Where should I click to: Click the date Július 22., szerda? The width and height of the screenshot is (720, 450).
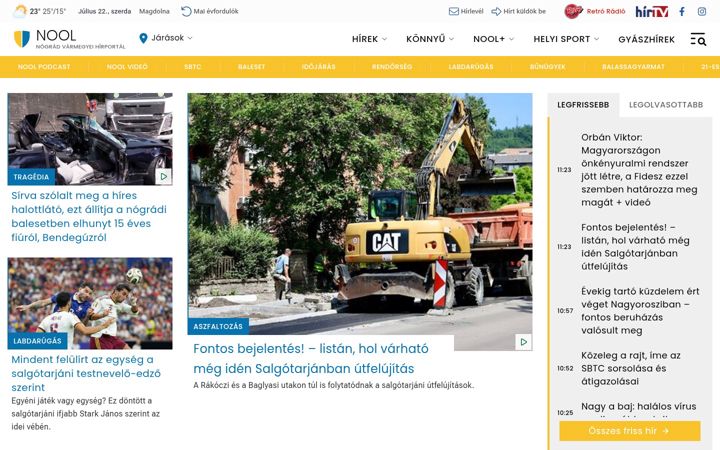point(104,11)
